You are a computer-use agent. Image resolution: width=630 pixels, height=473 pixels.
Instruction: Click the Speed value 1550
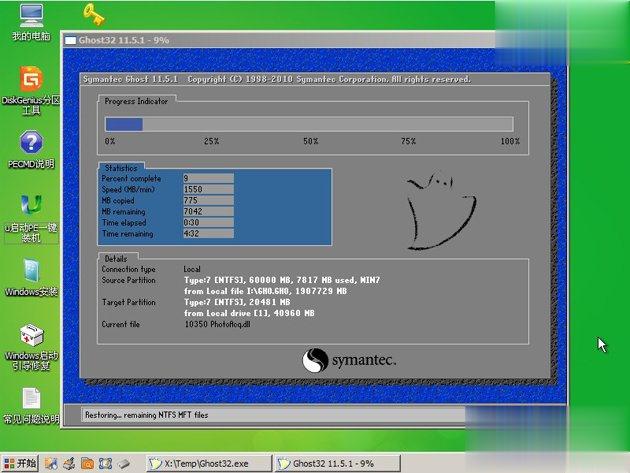pos(208,189)
